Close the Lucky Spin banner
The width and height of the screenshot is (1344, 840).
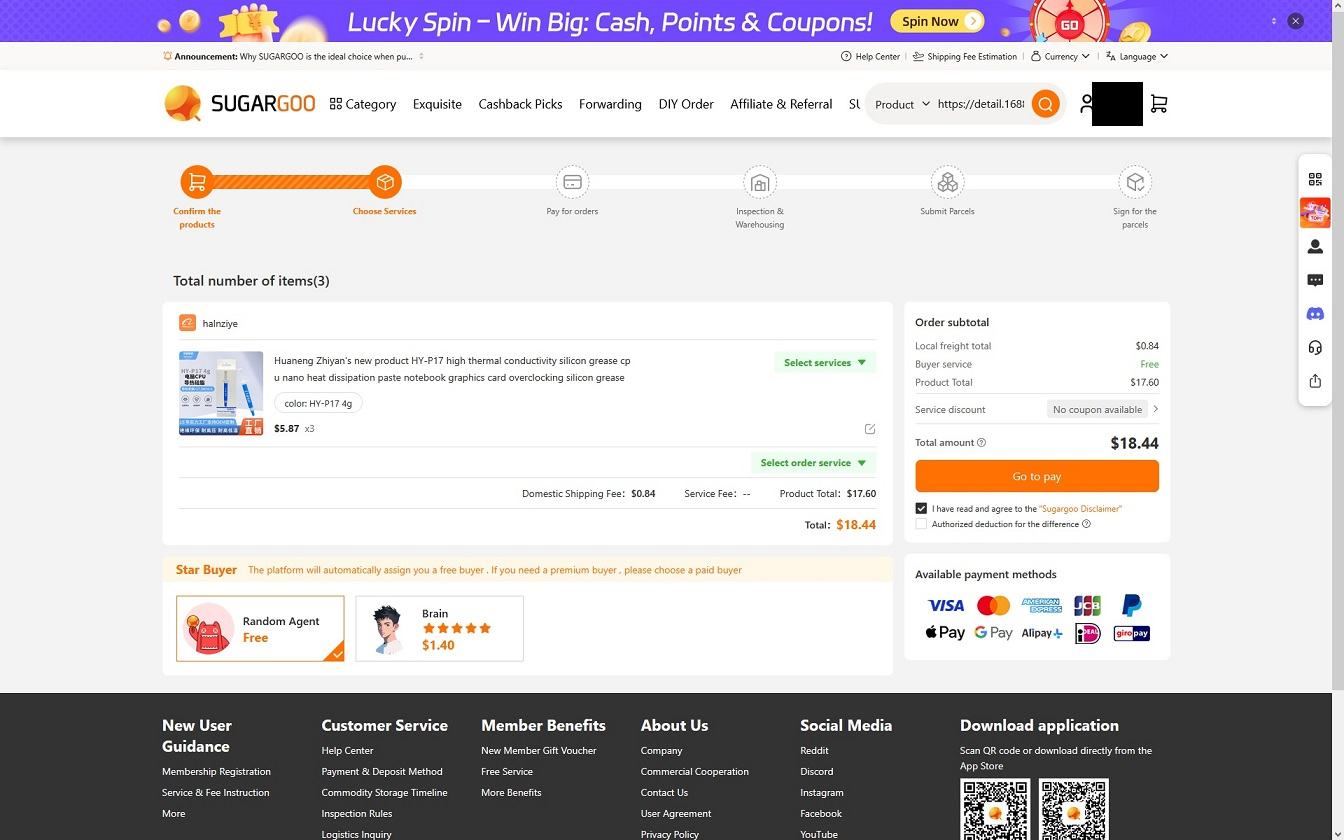(1295, 20)
